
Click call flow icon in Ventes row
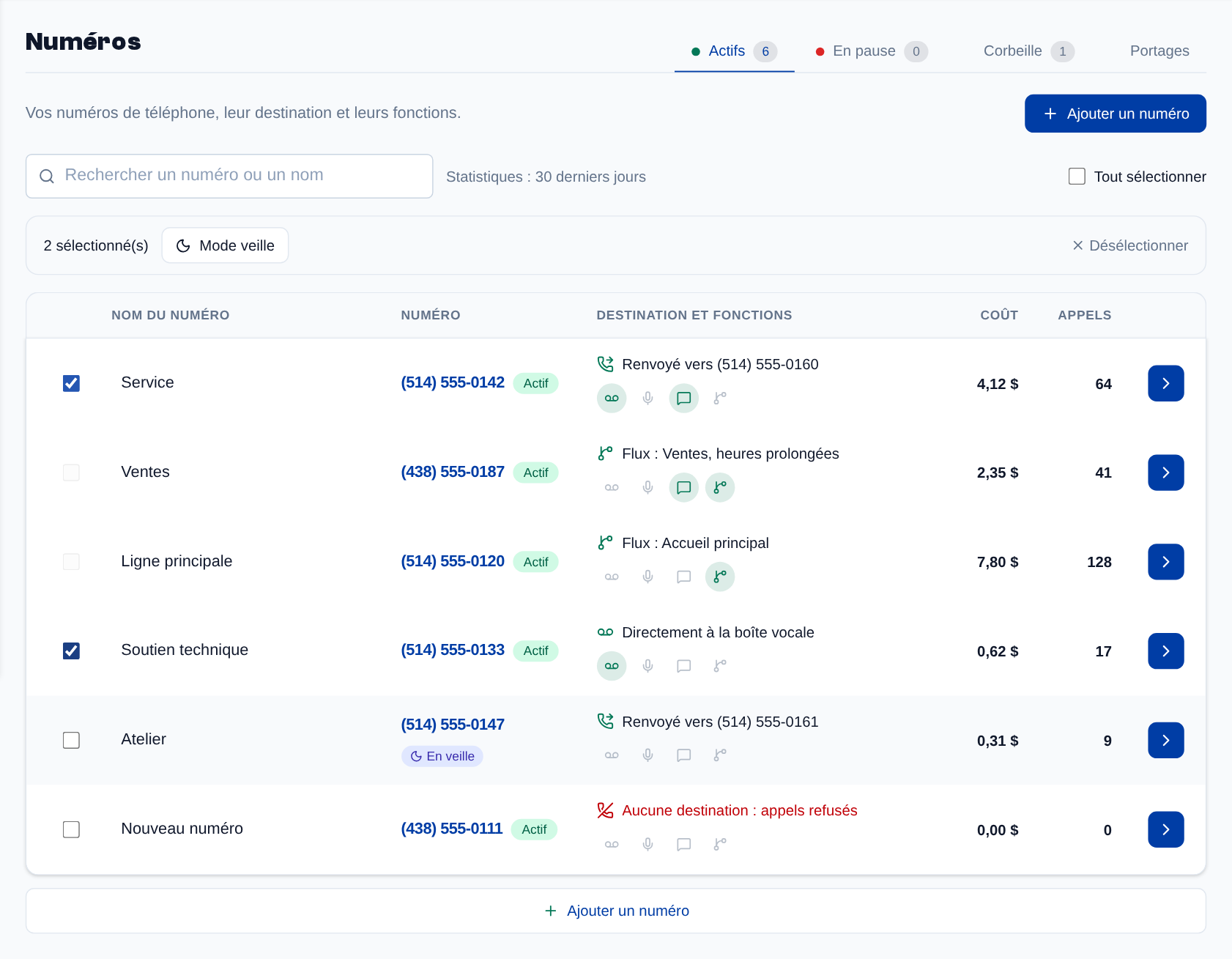(x=720, y=488)
